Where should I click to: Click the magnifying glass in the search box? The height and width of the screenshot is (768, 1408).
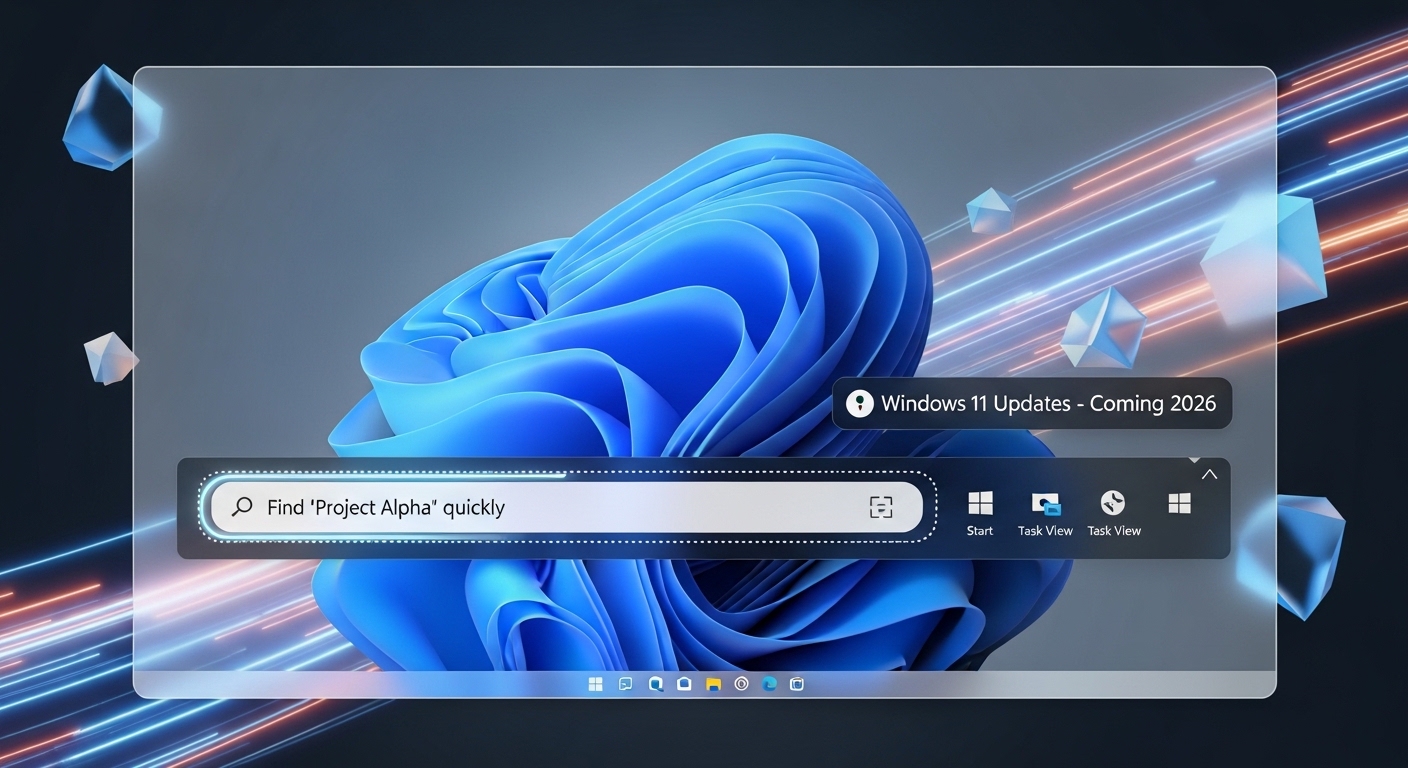(241, 507)
